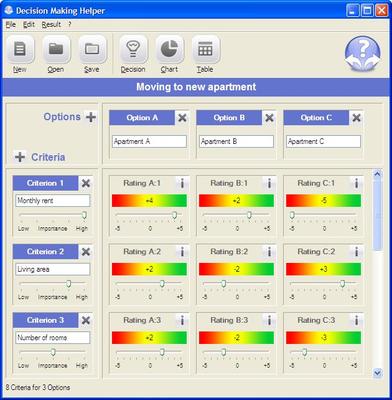392x400 pixels.
Task: Click the Option A header button
Action: [x=142, y=118]
